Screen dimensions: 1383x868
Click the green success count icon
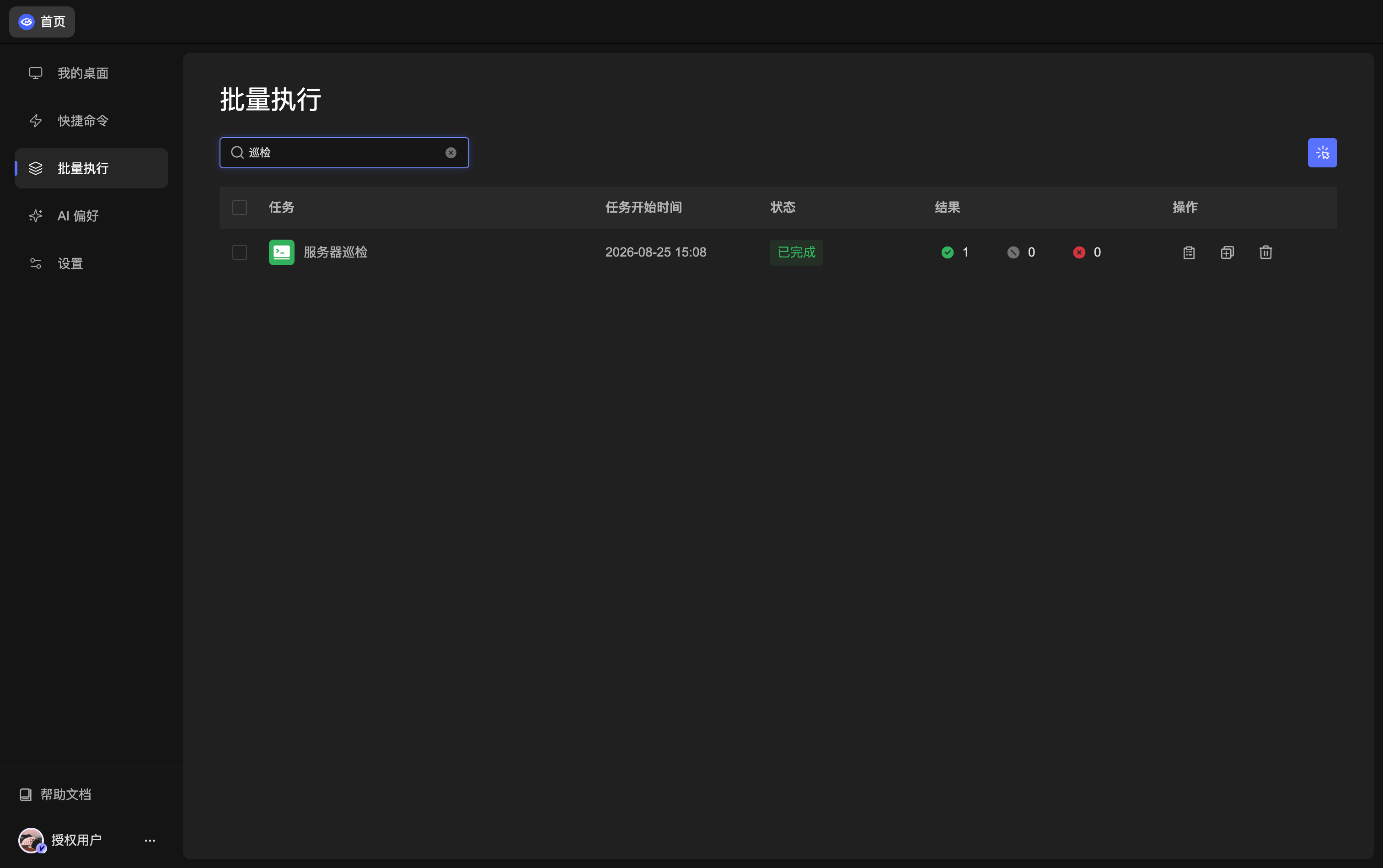(947, 252)
